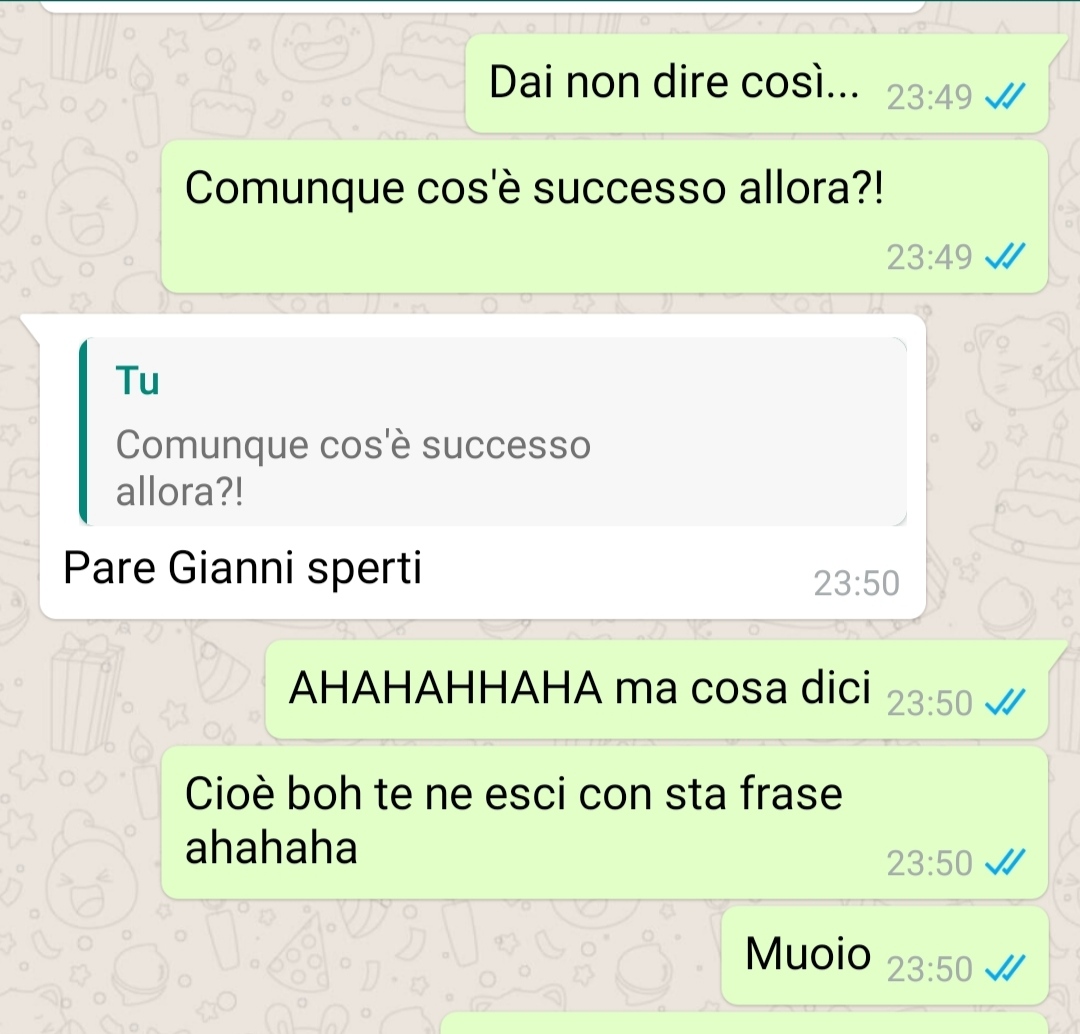Select the "AHAHAHHAHA ma cosa dici" message
Image resolution: width=1080 pixels, height=1034 pixels.
coord(657,689)
